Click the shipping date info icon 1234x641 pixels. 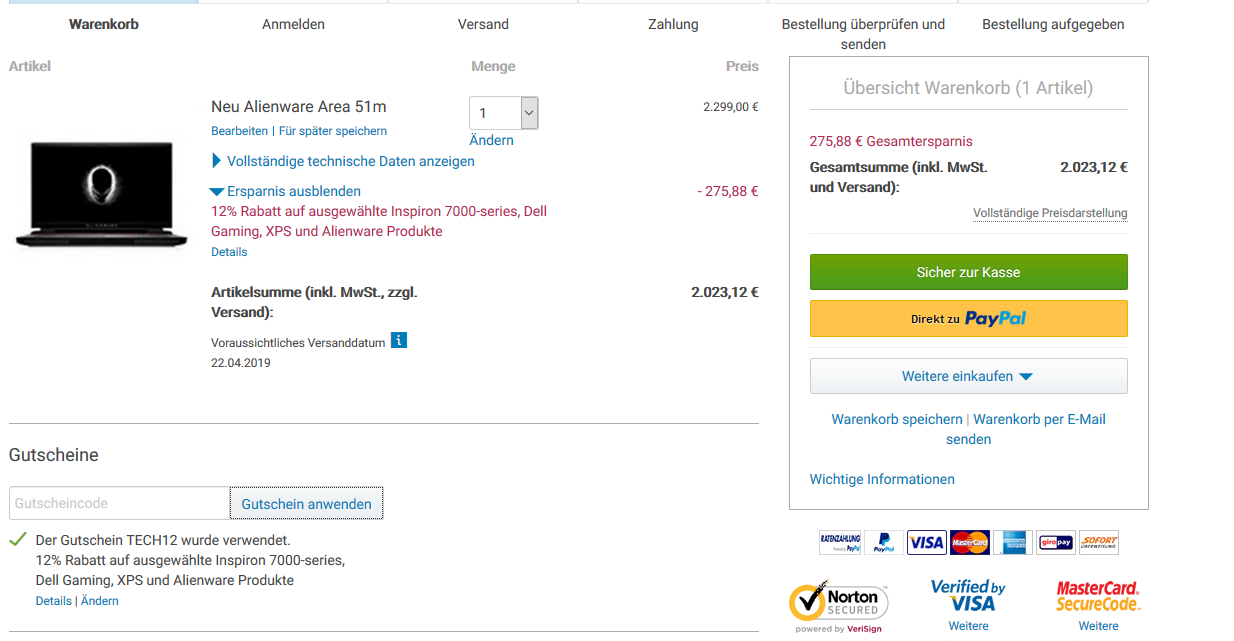tap(399, 340)
